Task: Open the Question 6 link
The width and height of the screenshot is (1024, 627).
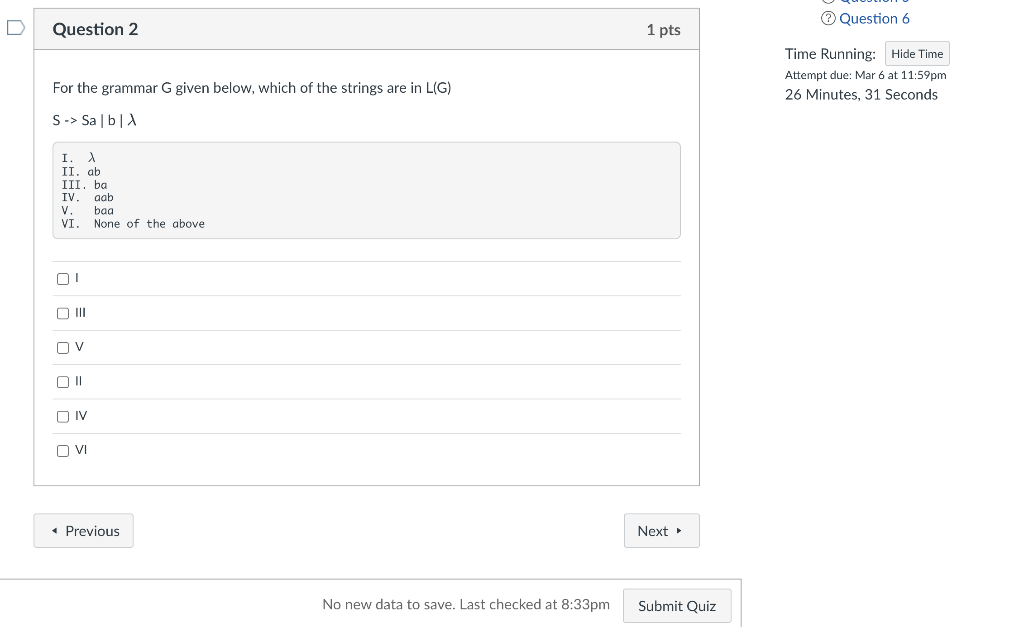Action: (874, 18)
